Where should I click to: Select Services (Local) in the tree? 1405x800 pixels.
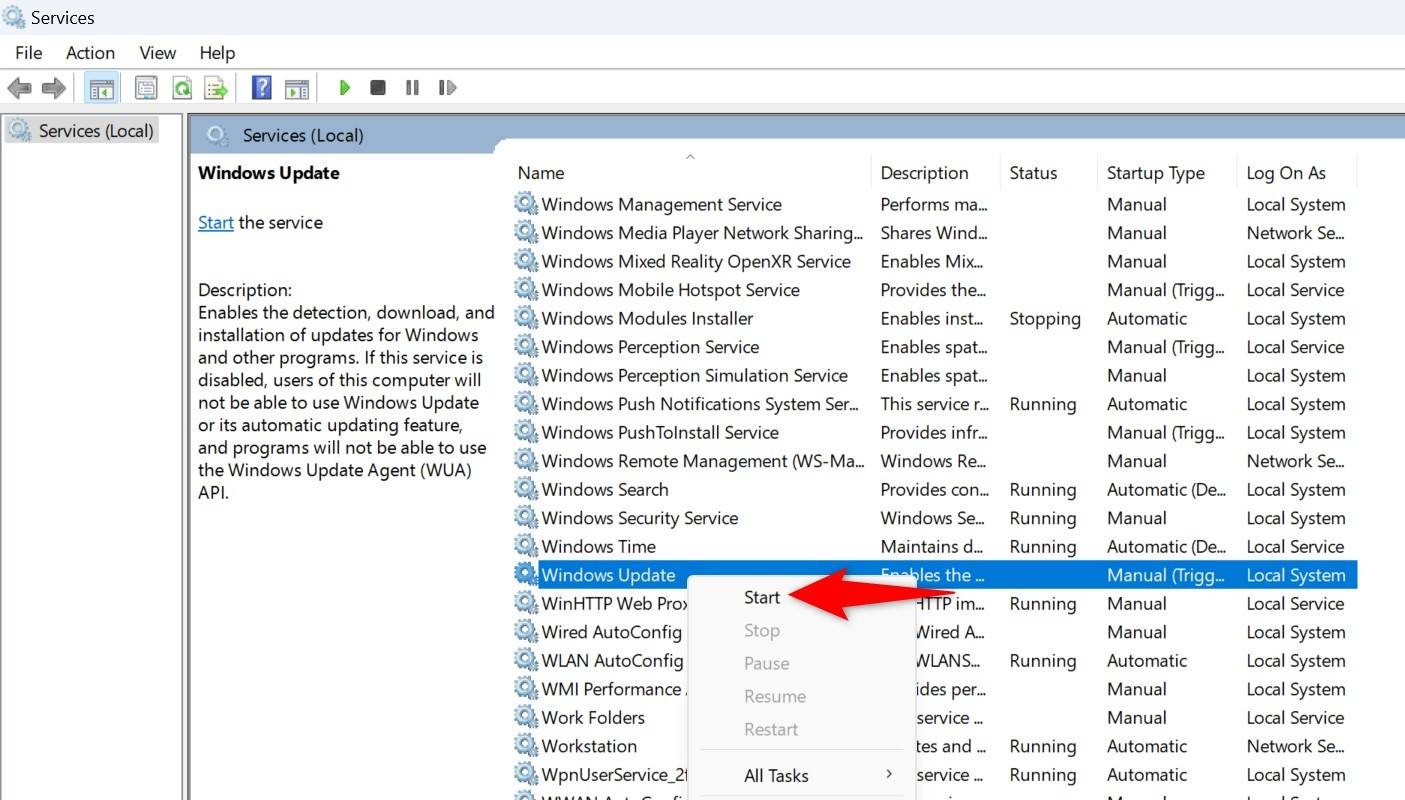[96, 130]
